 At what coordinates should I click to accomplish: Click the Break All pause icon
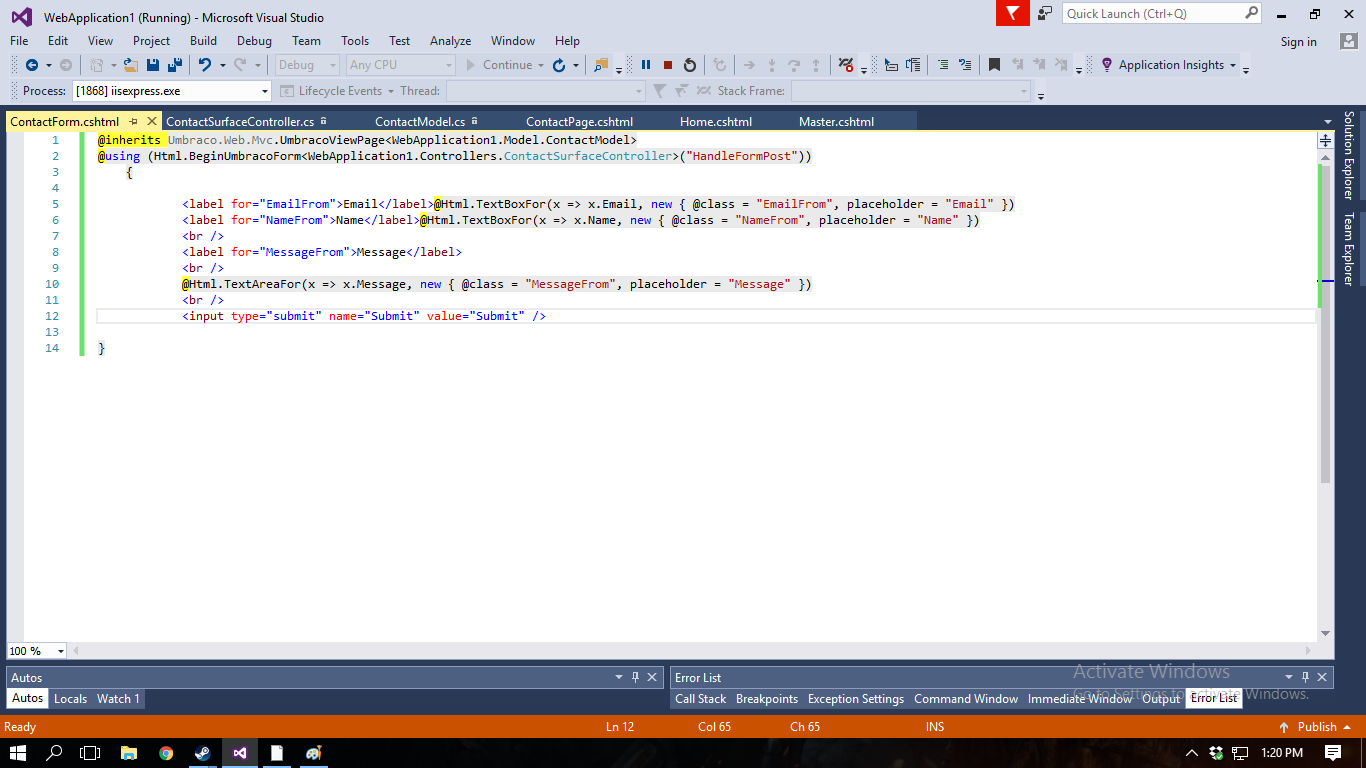point(646,65)
